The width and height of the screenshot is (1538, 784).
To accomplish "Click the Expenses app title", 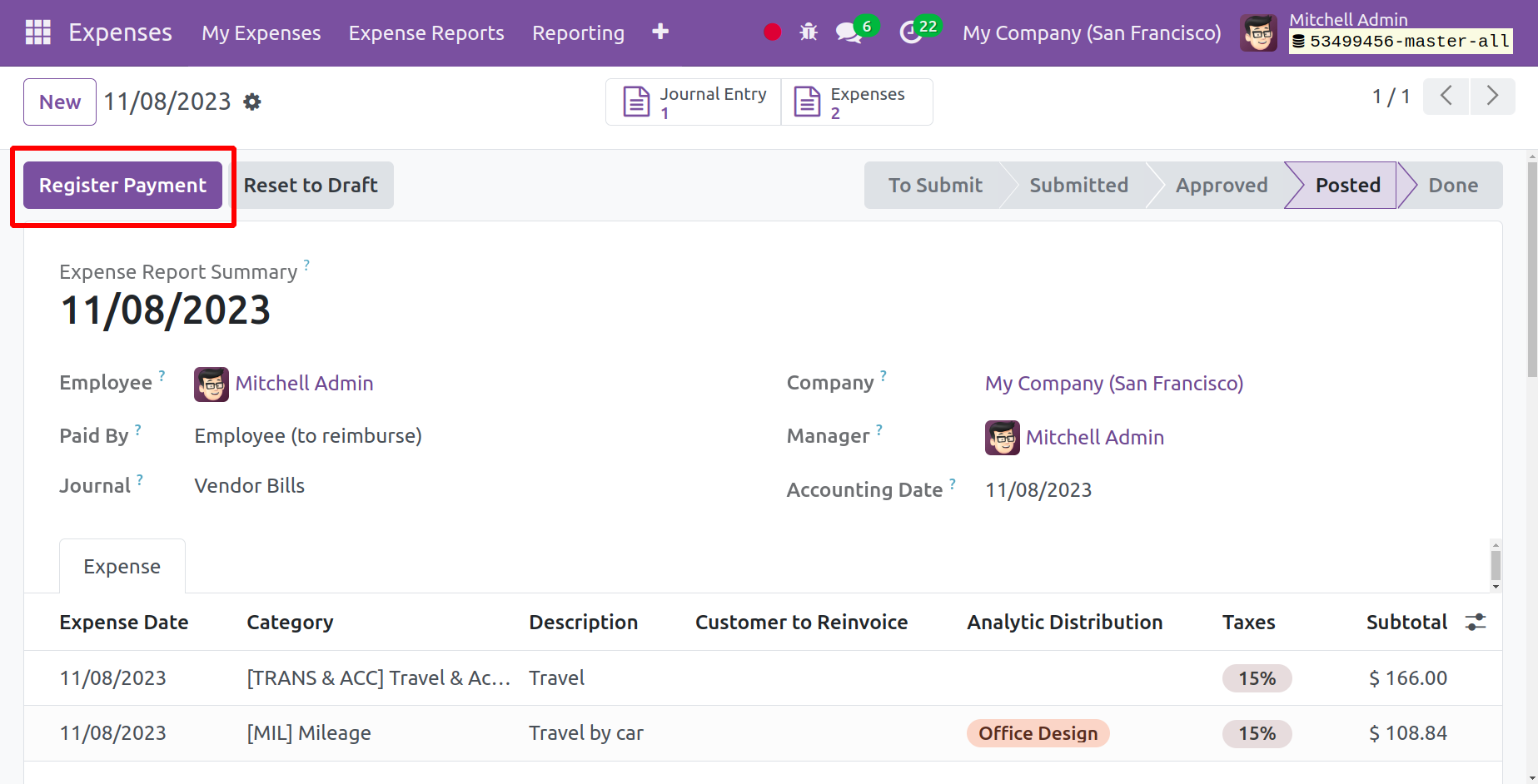I will 121,32.
